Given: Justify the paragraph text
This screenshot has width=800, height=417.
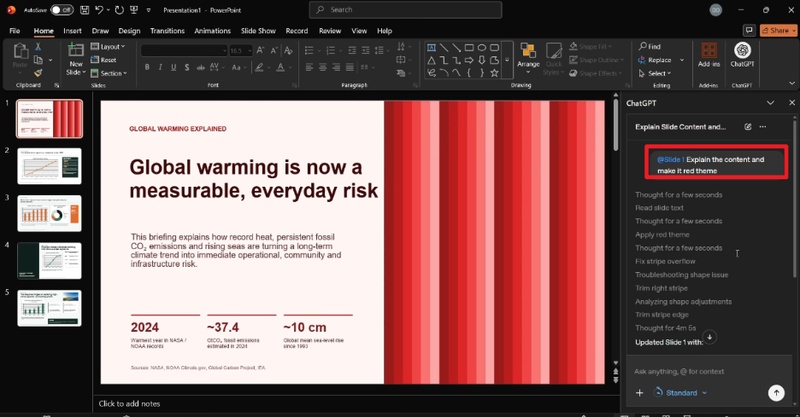Looking at the screenshot, I should coord(349,67).
